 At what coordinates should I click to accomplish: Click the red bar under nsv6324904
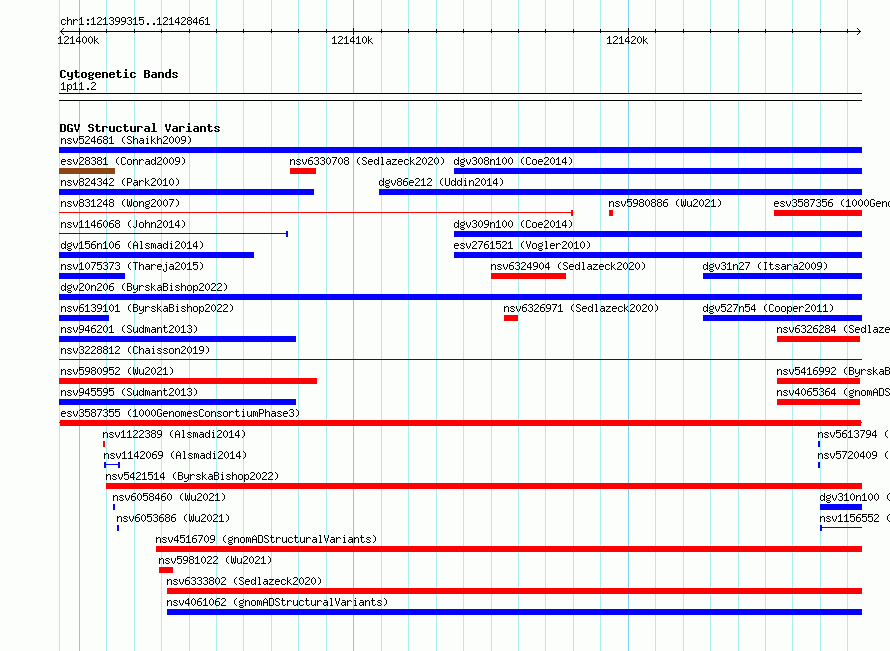(x=528, y=276)
